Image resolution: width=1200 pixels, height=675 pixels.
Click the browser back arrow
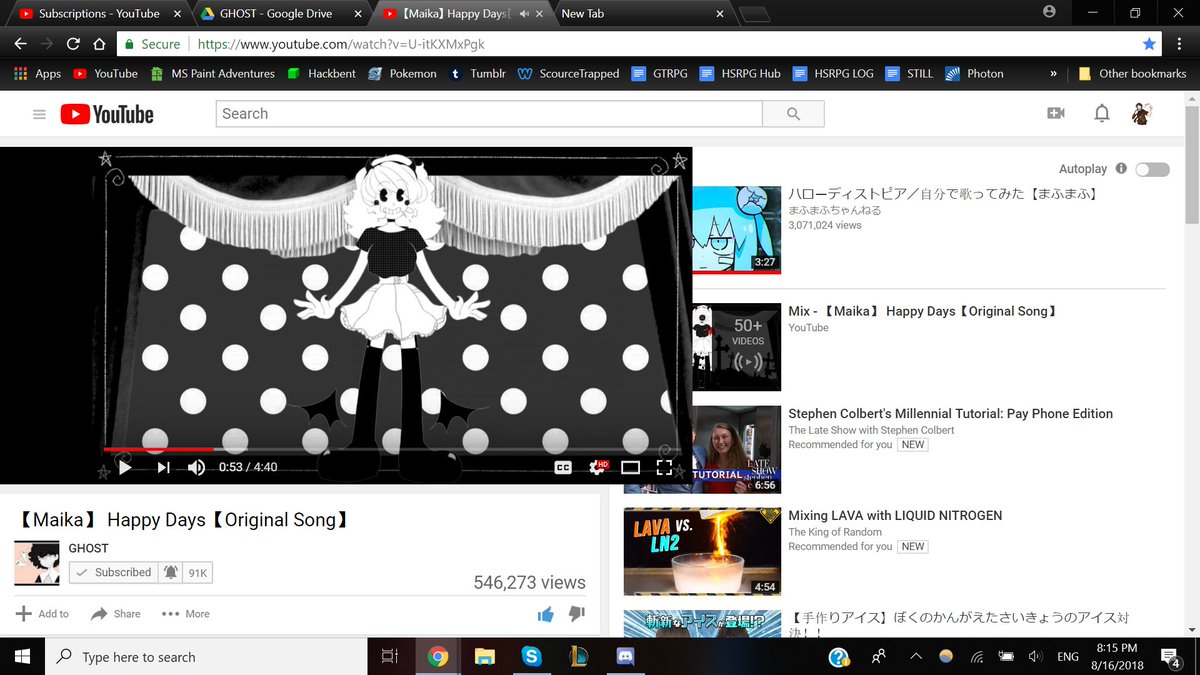tap(19, 44)
